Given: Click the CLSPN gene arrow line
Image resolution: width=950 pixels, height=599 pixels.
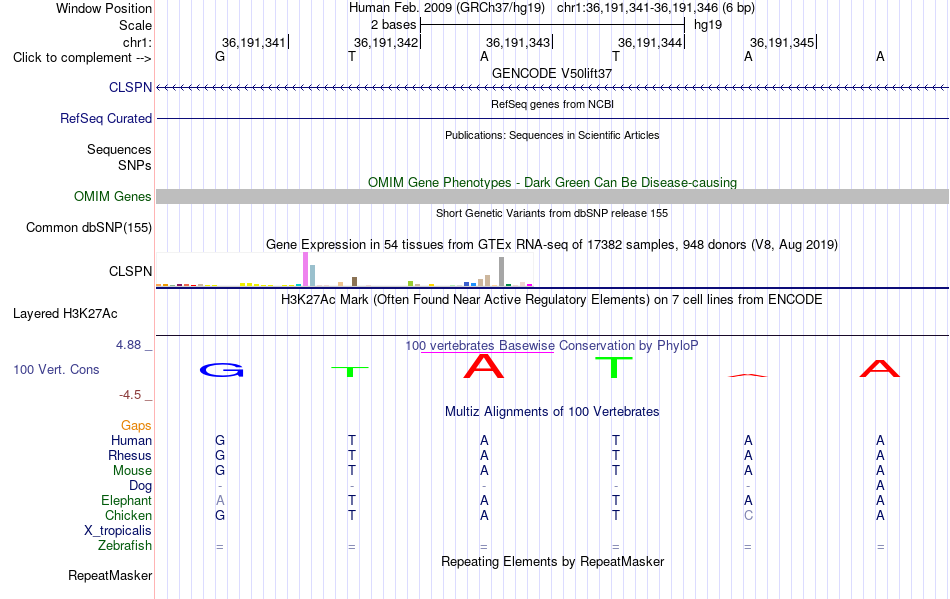Looking at the screenshot, I should click(552, 88).
